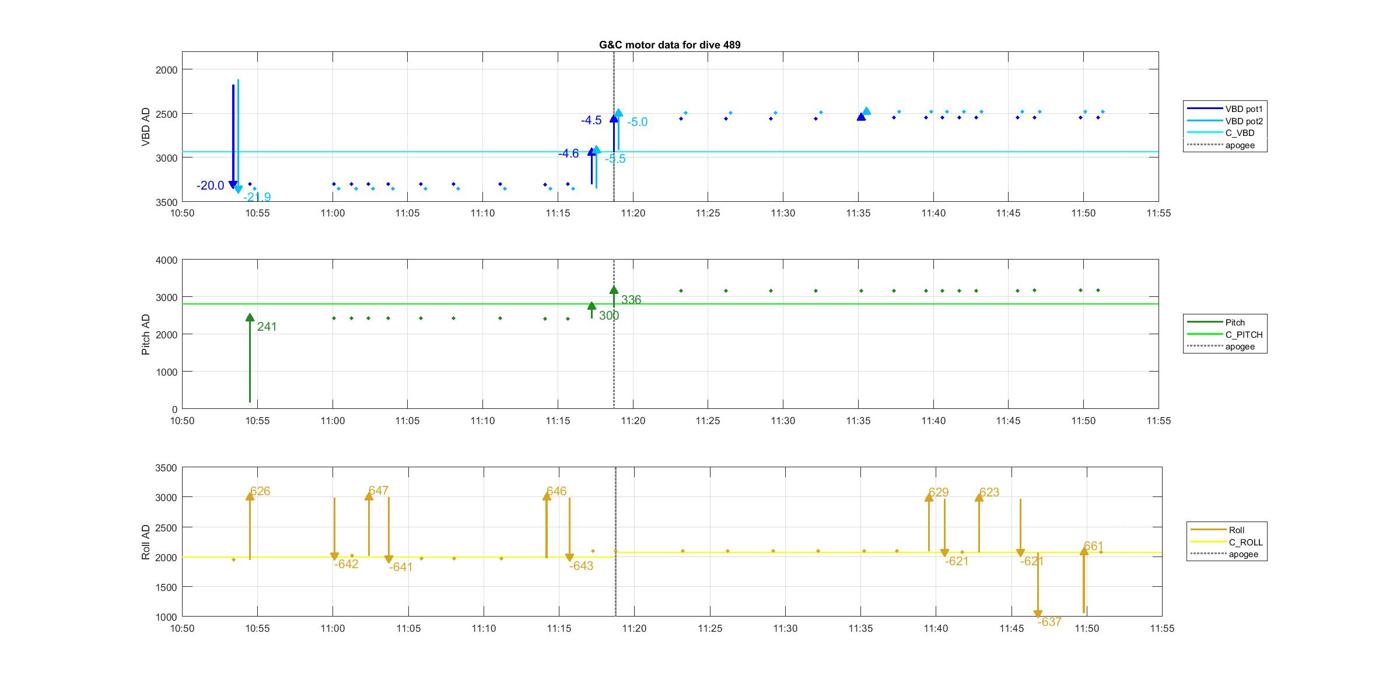The width and height of the screenshot is (1400, 693).
Task: Click the -21.9 data label
Action: coord(257,197)
